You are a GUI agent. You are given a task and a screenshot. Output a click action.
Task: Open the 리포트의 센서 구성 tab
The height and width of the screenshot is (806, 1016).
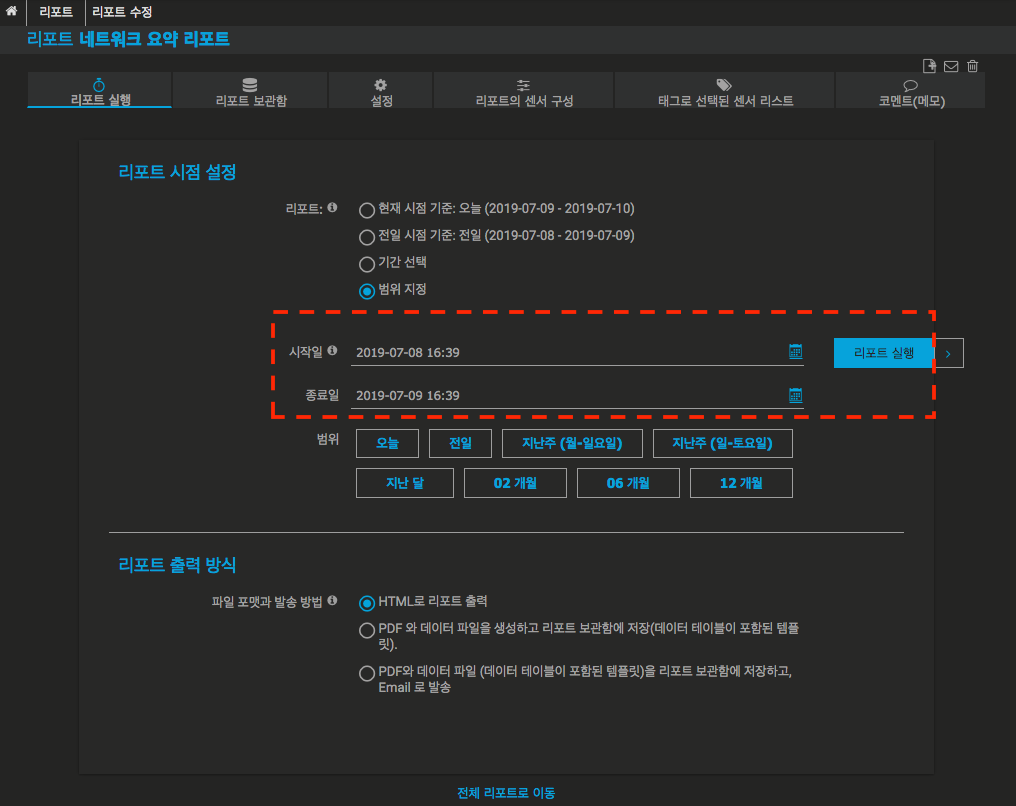click(x=524, y=91)
